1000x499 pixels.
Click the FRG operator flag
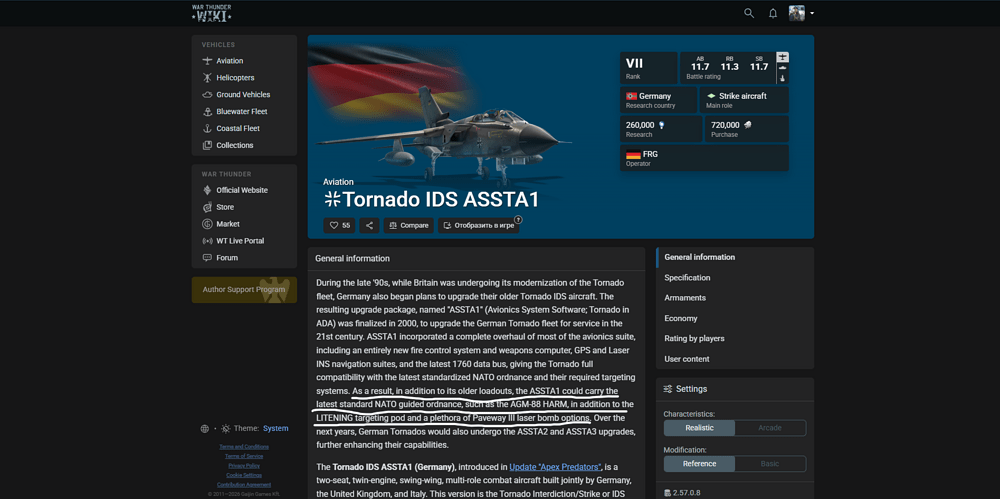[633, 154]
